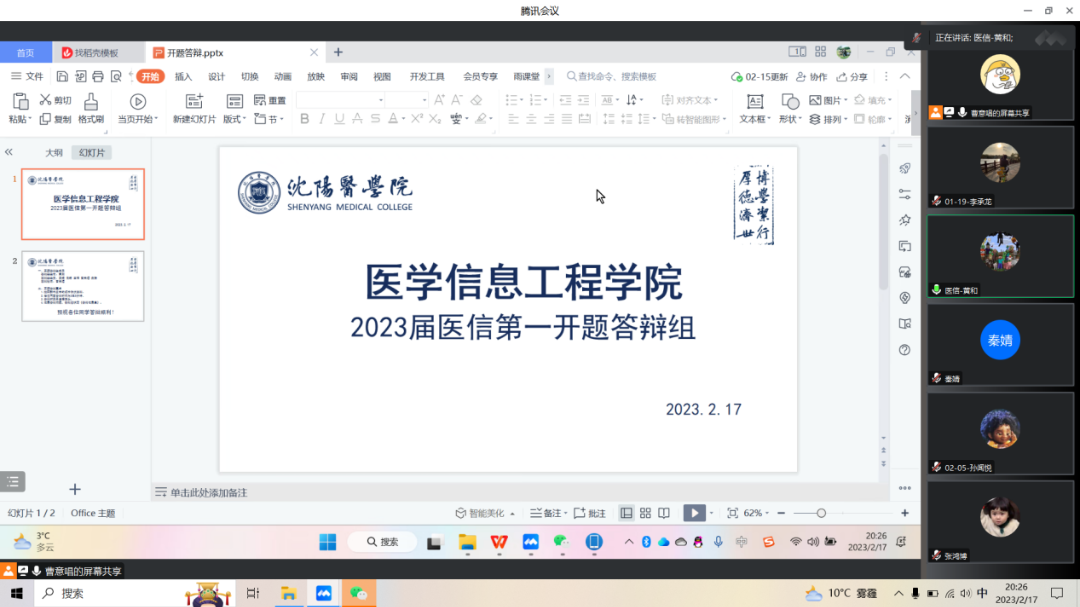The height and width of the screenshot is (607, 1080).
Task: Click the Shapes (形状) icon
Action: [790, 101]
